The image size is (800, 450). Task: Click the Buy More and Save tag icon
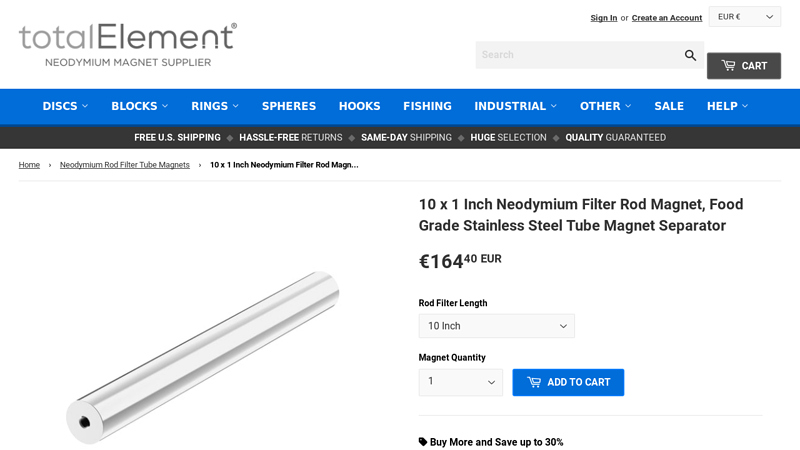(x=423, y=442)
